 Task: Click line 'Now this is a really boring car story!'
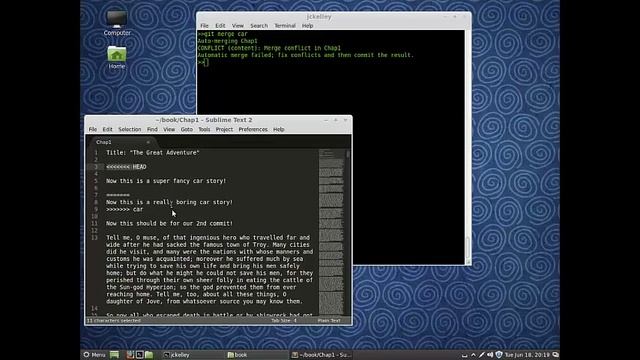(x=169, y=202)
